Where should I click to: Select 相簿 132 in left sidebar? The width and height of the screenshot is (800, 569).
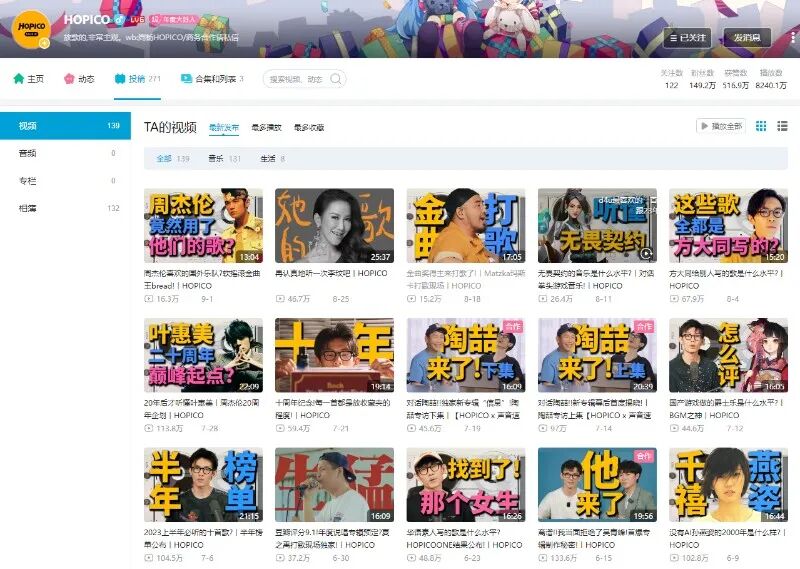pos(65,208)
